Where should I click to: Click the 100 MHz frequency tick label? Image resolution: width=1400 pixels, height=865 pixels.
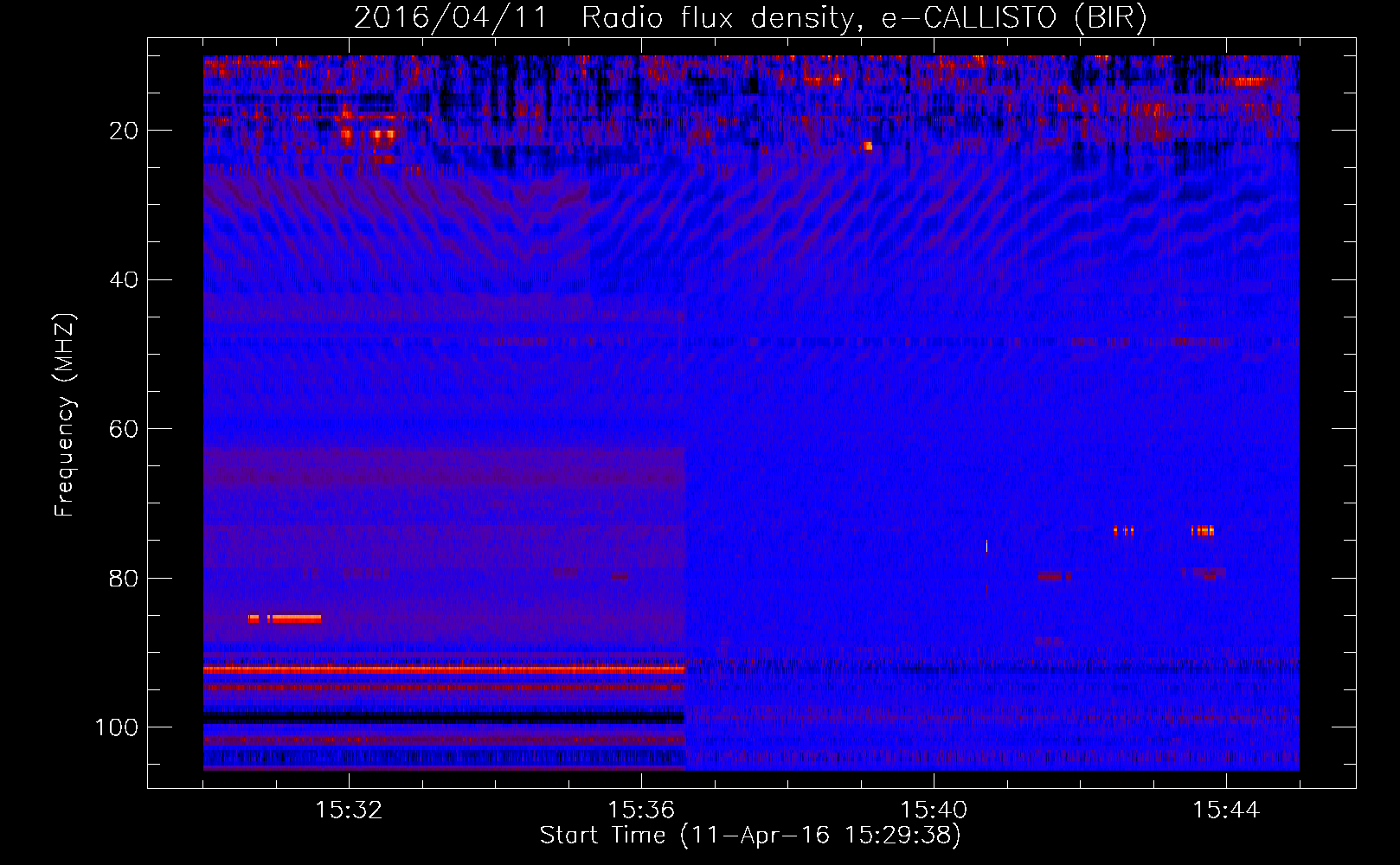tap(117, 727)
